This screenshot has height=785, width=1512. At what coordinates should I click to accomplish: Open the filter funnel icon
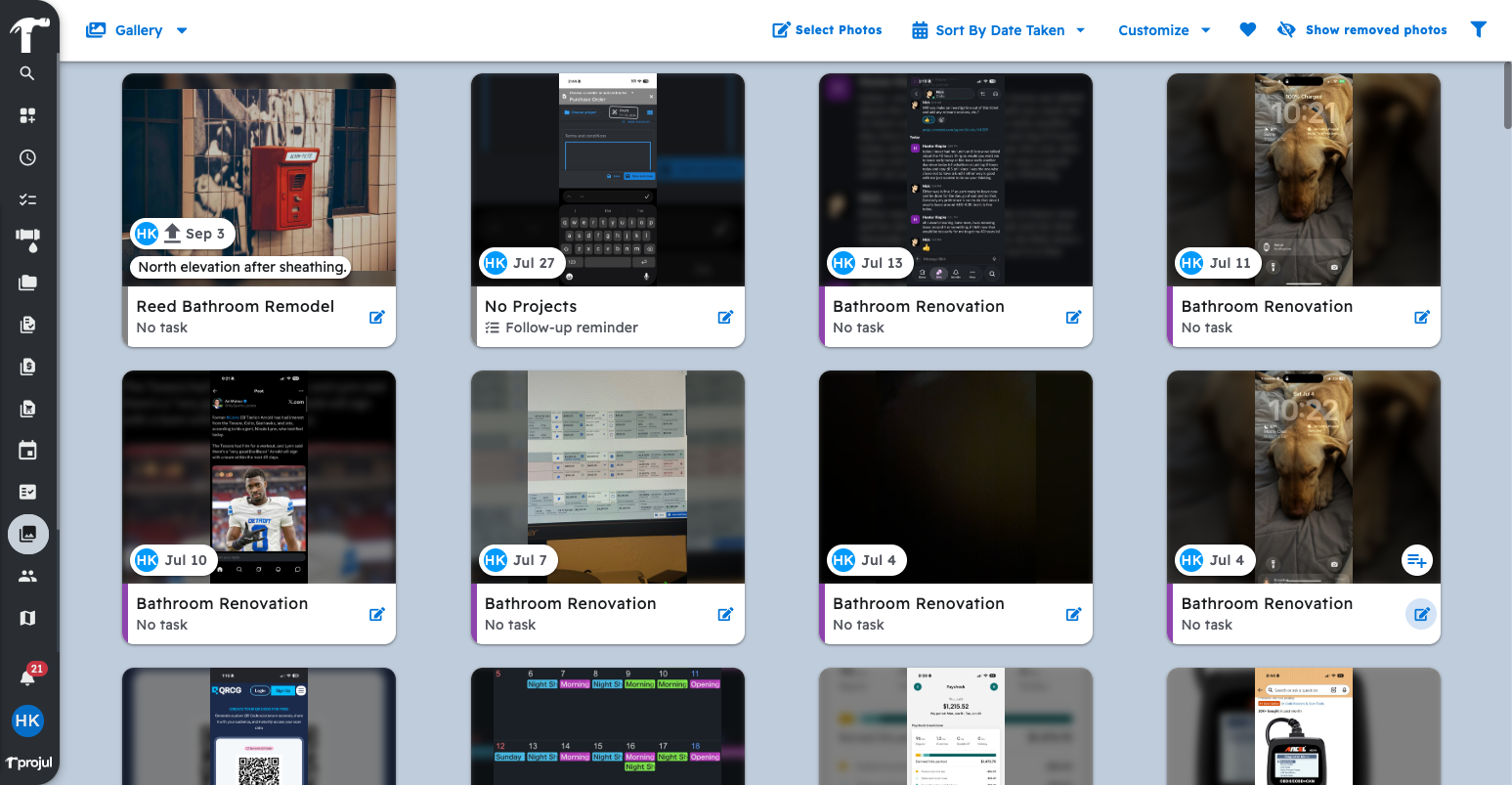(1479, 30)
